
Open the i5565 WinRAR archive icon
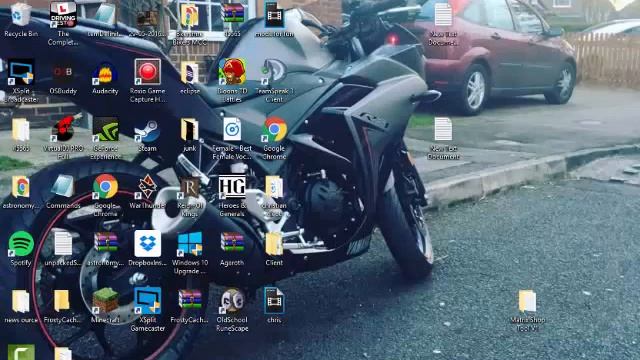tap(233, 15)
